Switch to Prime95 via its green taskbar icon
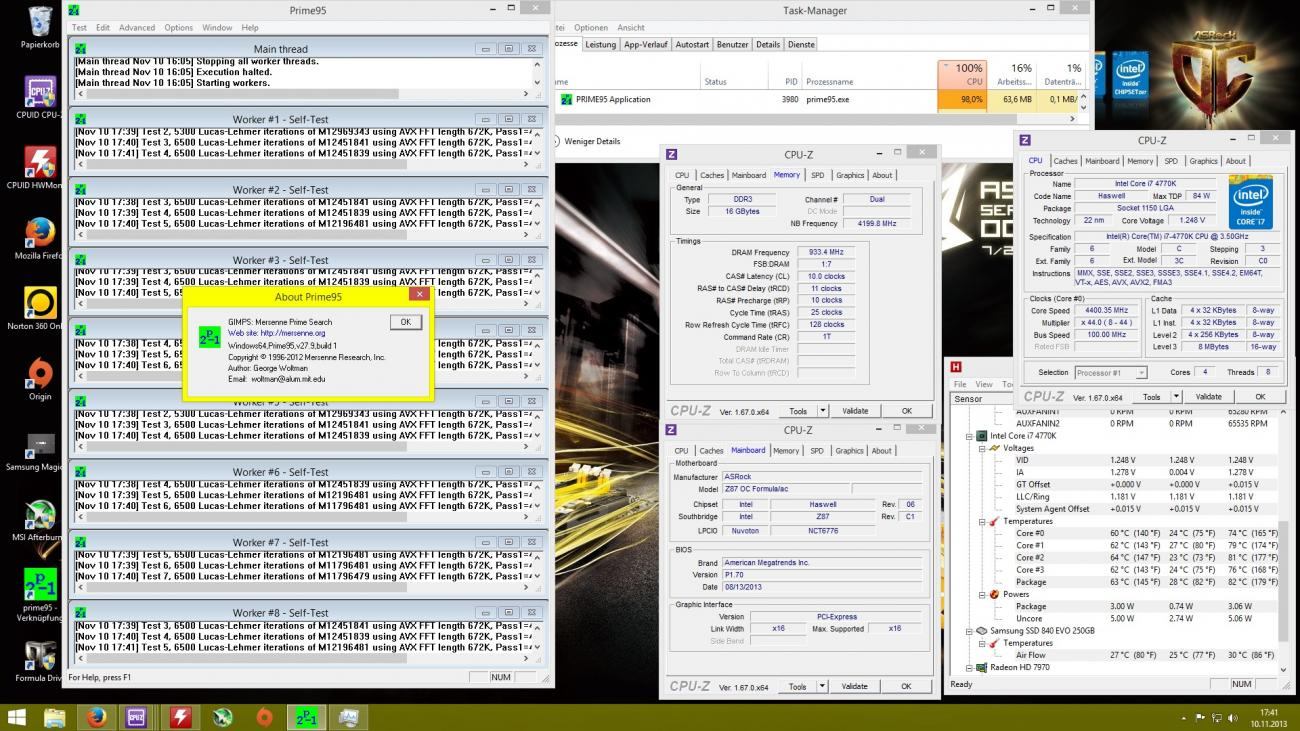This screenshot has width=1300, height=731. pyautogui.click(x=307, y=717)
